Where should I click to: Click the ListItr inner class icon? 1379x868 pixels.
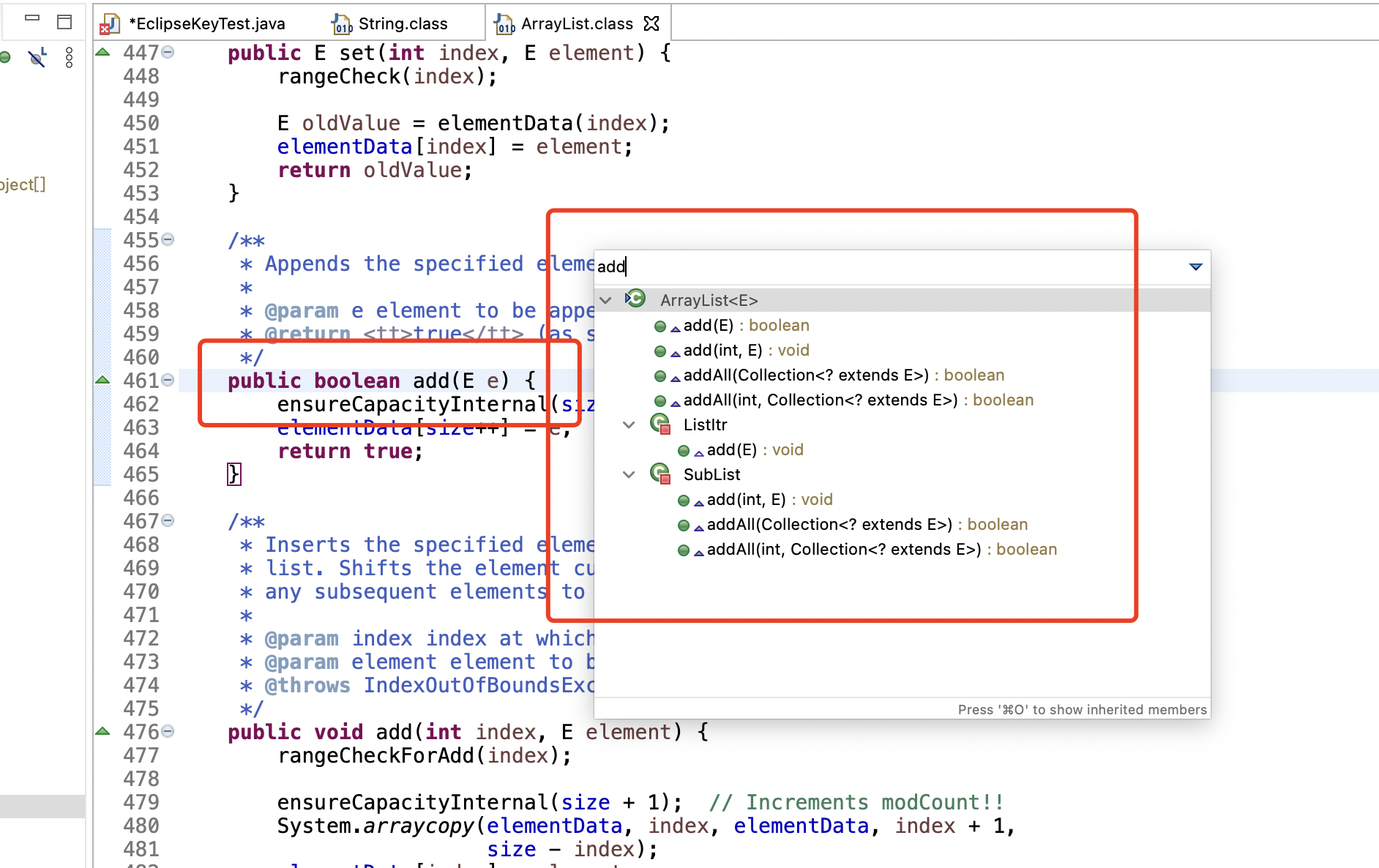pyautogui.click(x=660, y=424)
